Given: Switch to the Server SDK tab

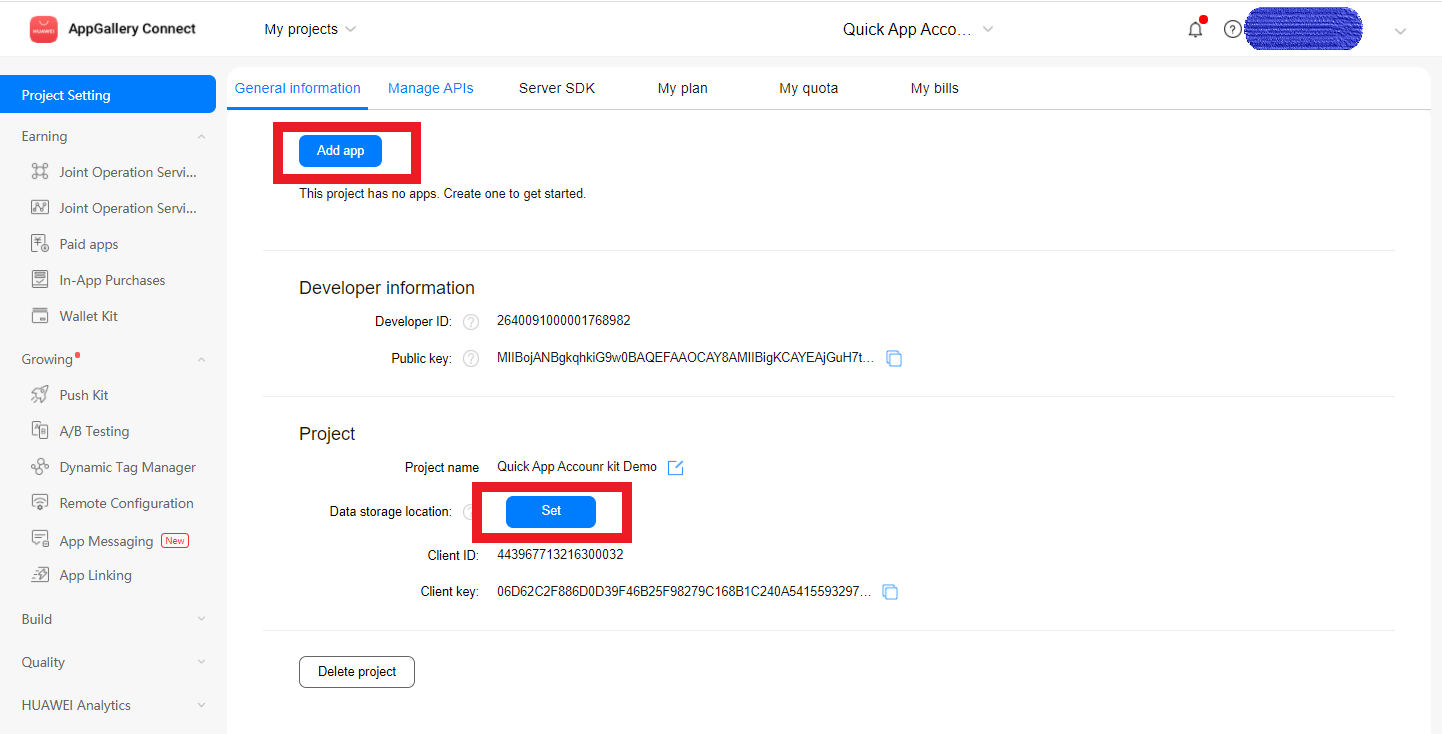Looking at the screenshot, I should click(x=557, y=88).
